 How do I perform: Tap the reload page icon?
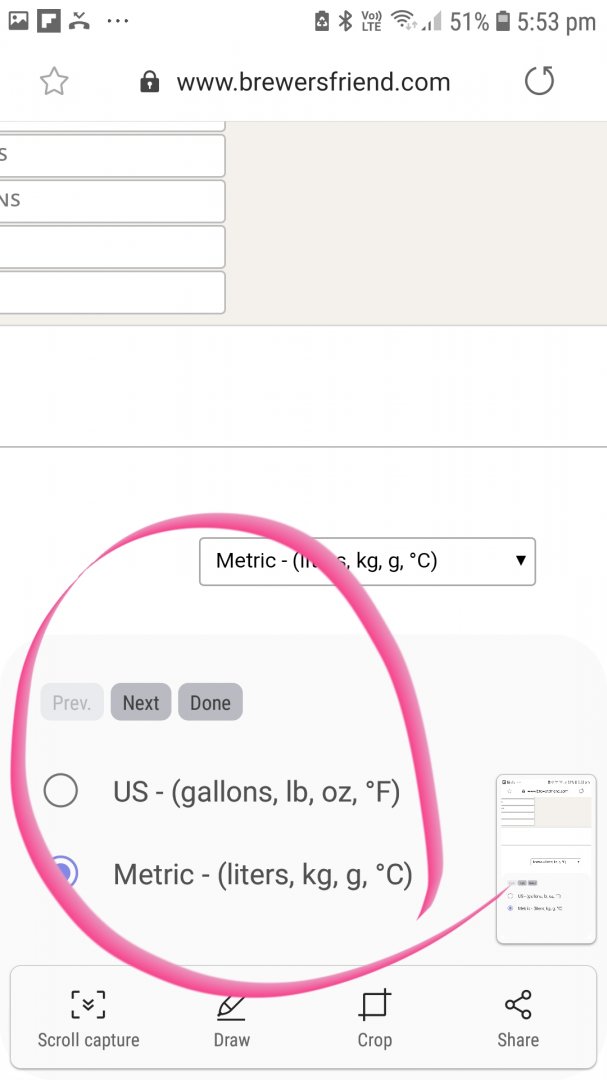pyautogui.click(x=539, y=82)
